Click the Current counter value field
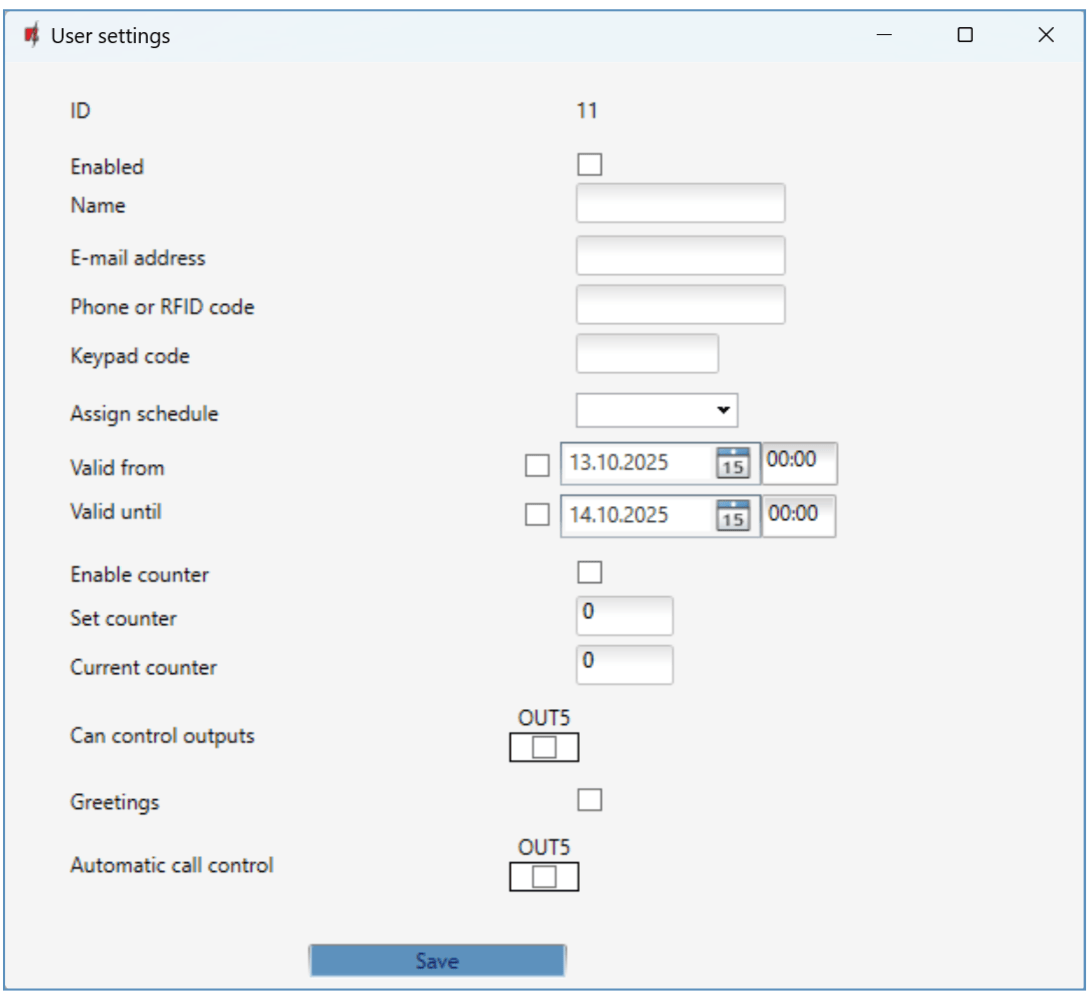The image size is (1088, 999). (624, 665)
